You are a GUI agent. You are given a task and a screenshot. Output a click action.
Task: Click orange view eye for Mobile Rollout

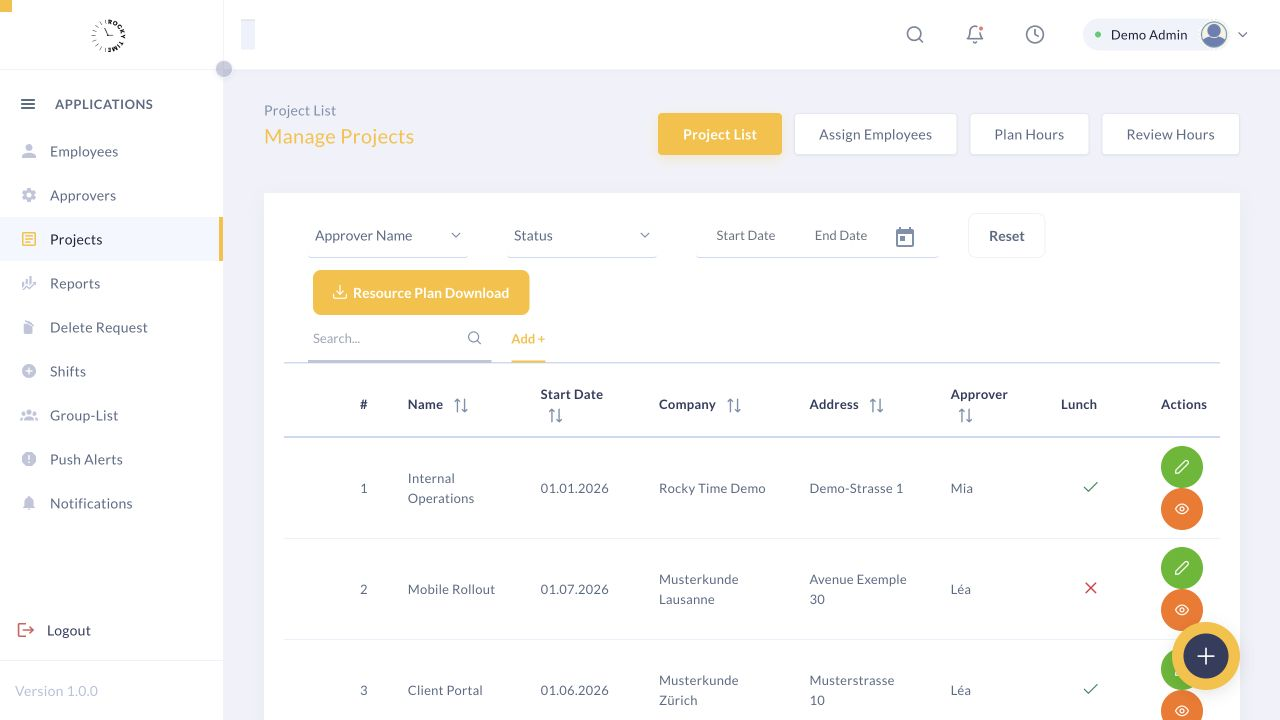pos(1182,610)
